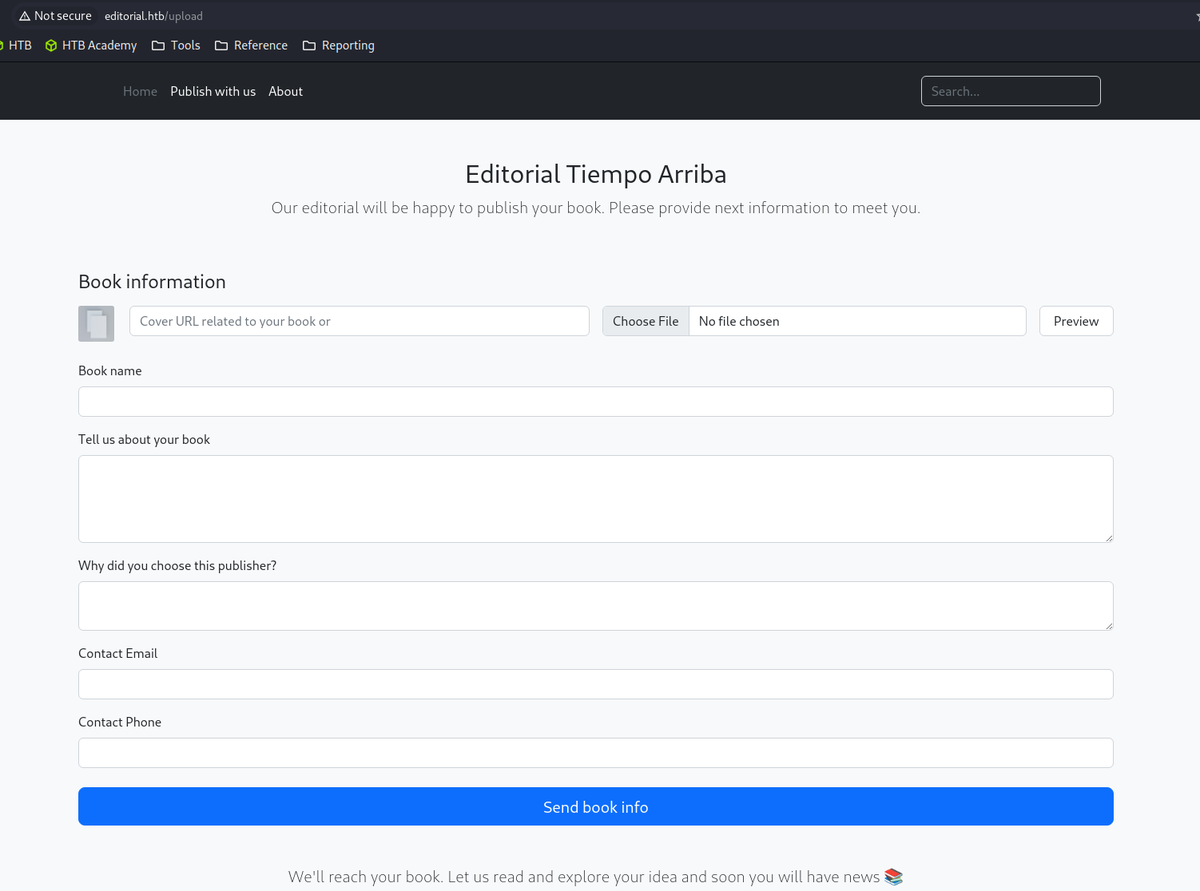This screenshot has height=891, width=1200.
Task: Click the Book information section heading
Action: pyautogui.click(x=152, y=282)
